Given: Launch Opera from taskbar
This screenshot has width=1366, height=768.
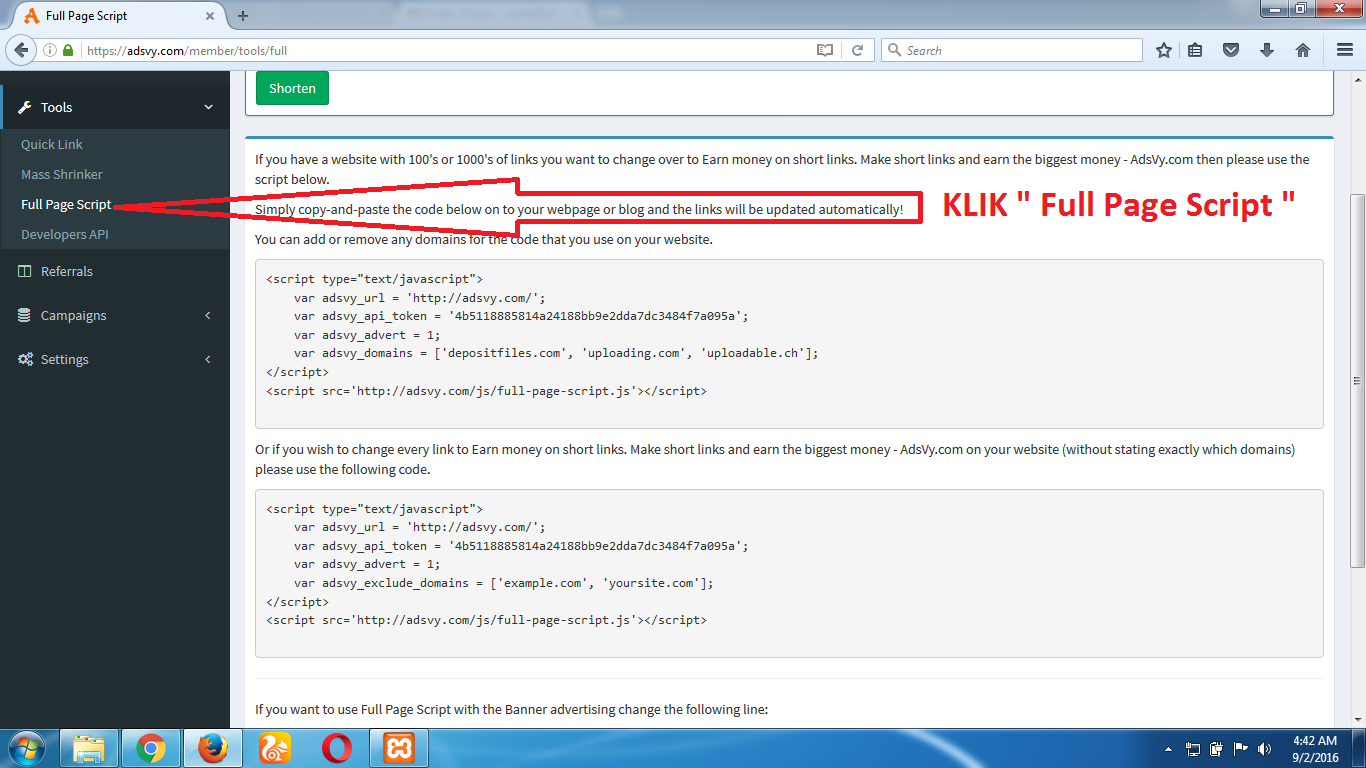Looking at the screenshot, I should [336, 748].
